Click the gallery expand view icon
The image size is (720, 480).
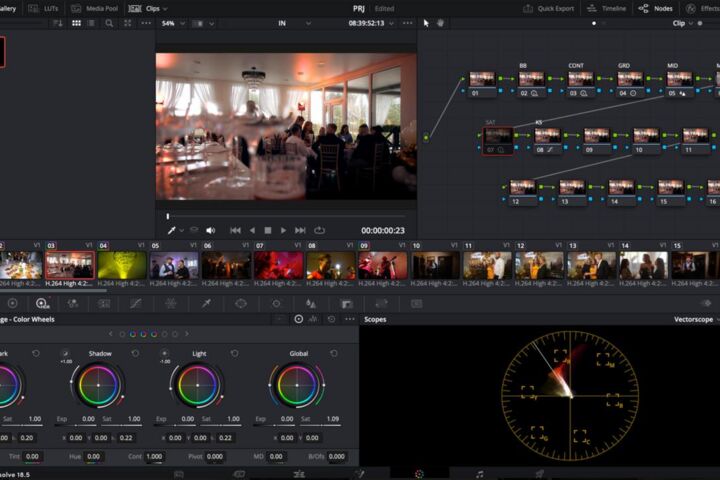(x=128, y=23)
